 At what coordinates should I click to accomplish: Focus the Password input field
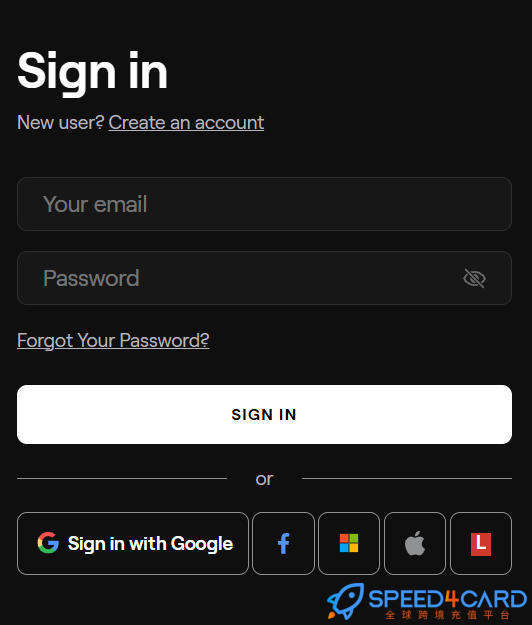(264, 278)
